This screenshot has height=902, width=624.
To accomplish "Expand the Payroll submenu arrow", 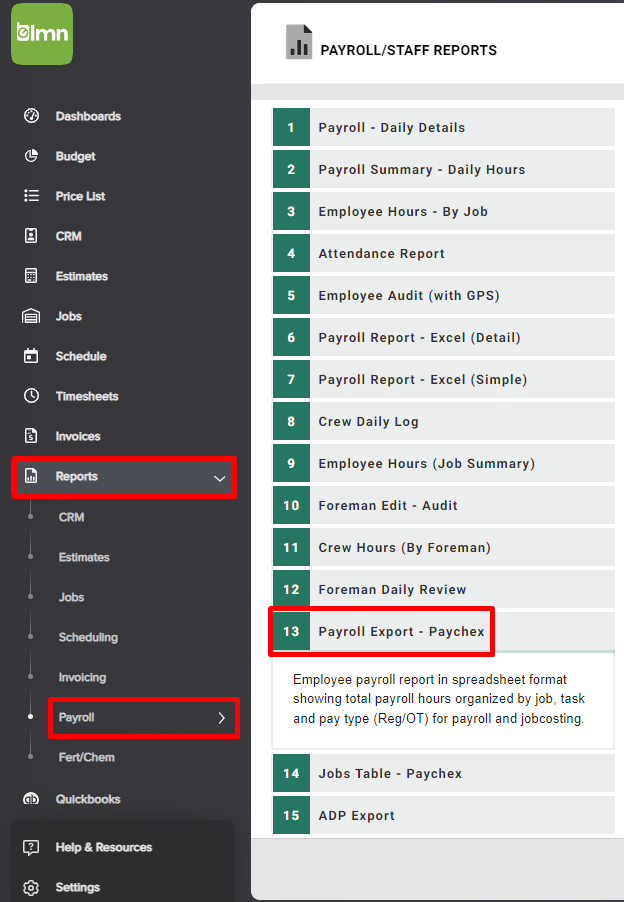I will click(x=221, y=718).
